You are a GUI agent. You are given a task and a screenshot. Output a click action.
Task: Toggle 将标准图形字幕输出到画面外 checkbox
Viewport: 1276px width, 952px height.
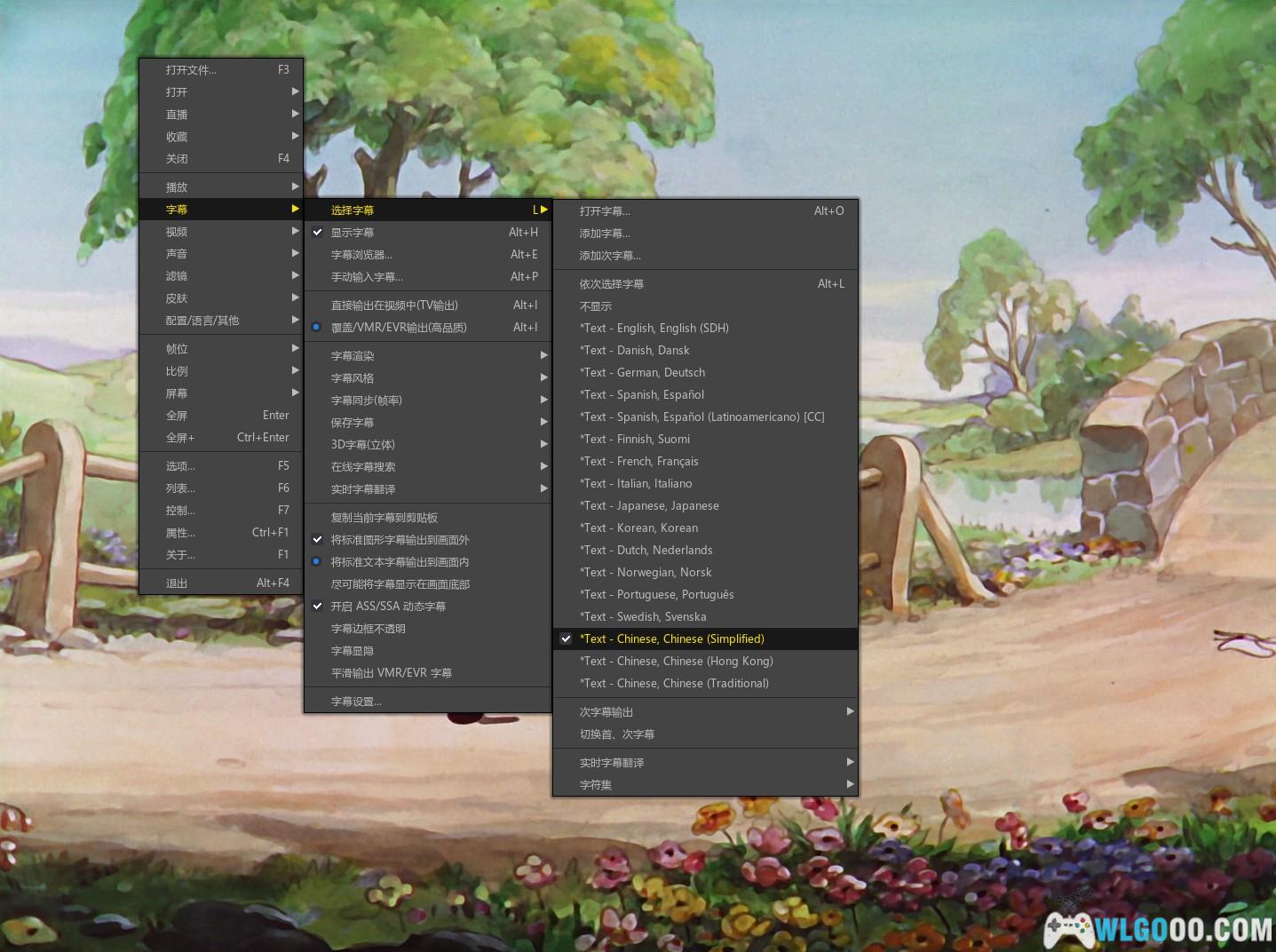[400, 540]
